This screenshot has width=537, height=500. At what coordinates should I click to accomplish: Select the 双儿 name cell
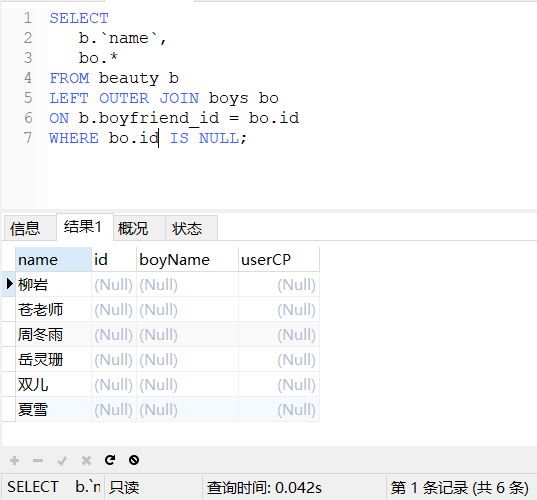(x=53, y=385)
